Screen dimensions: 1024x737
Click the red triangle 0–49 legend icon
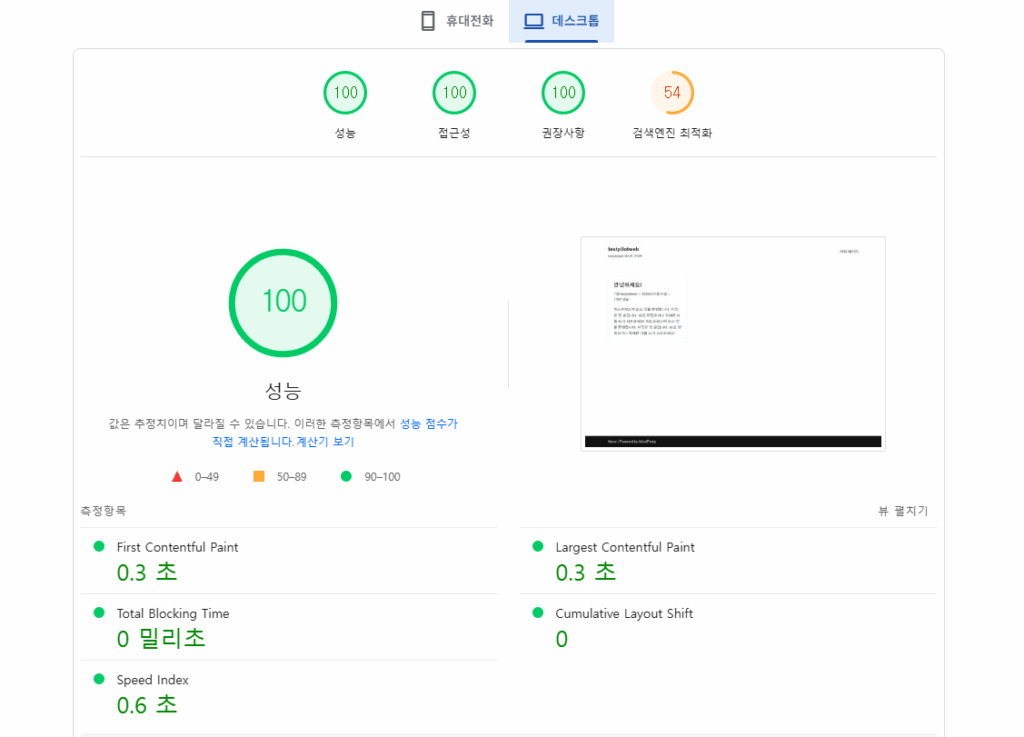click(x=177, y=477)
